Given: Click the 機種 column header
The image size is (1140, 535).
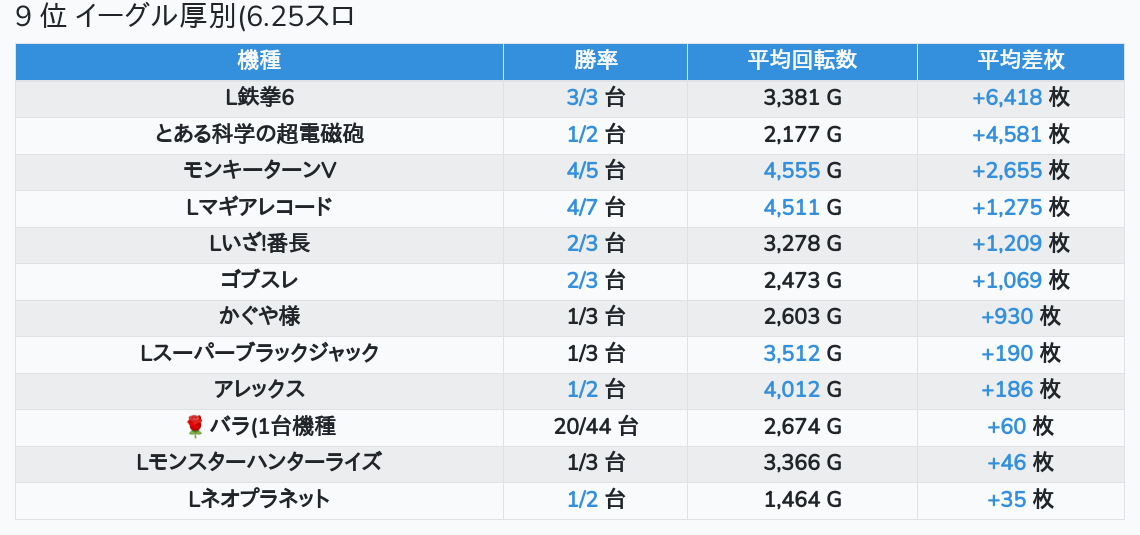Looking at the screenshot, I should point(259,61).
